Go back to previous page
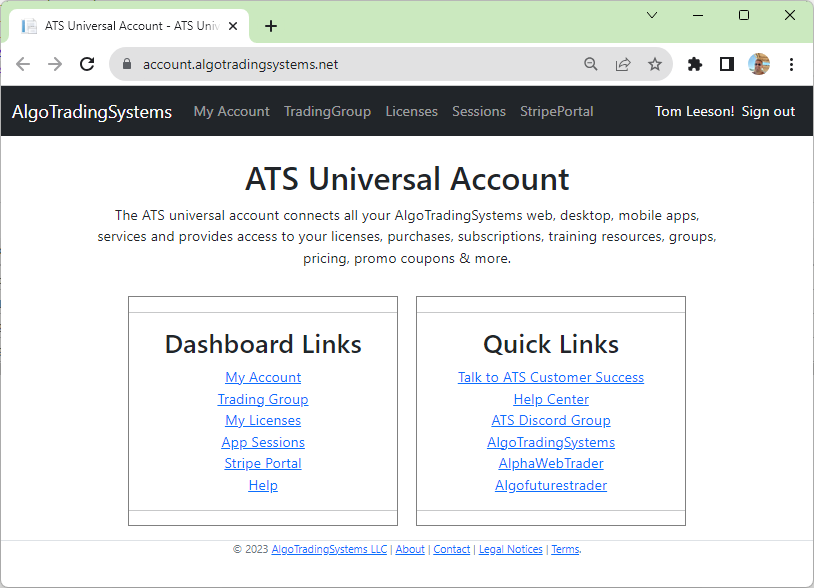Viewport: 814px width, 588px height. click(23, 64)
